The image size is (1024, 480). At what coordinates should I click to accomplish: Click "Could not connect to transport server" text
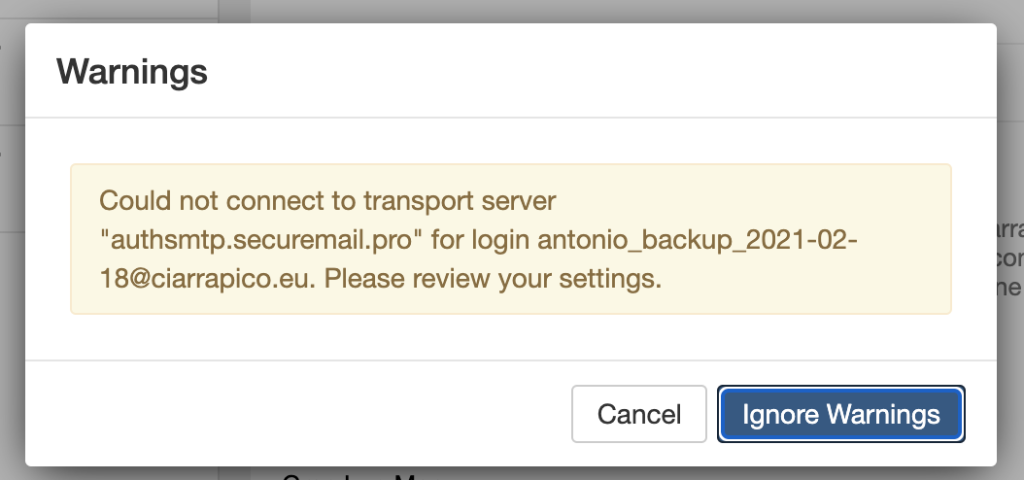coord(327,201)
